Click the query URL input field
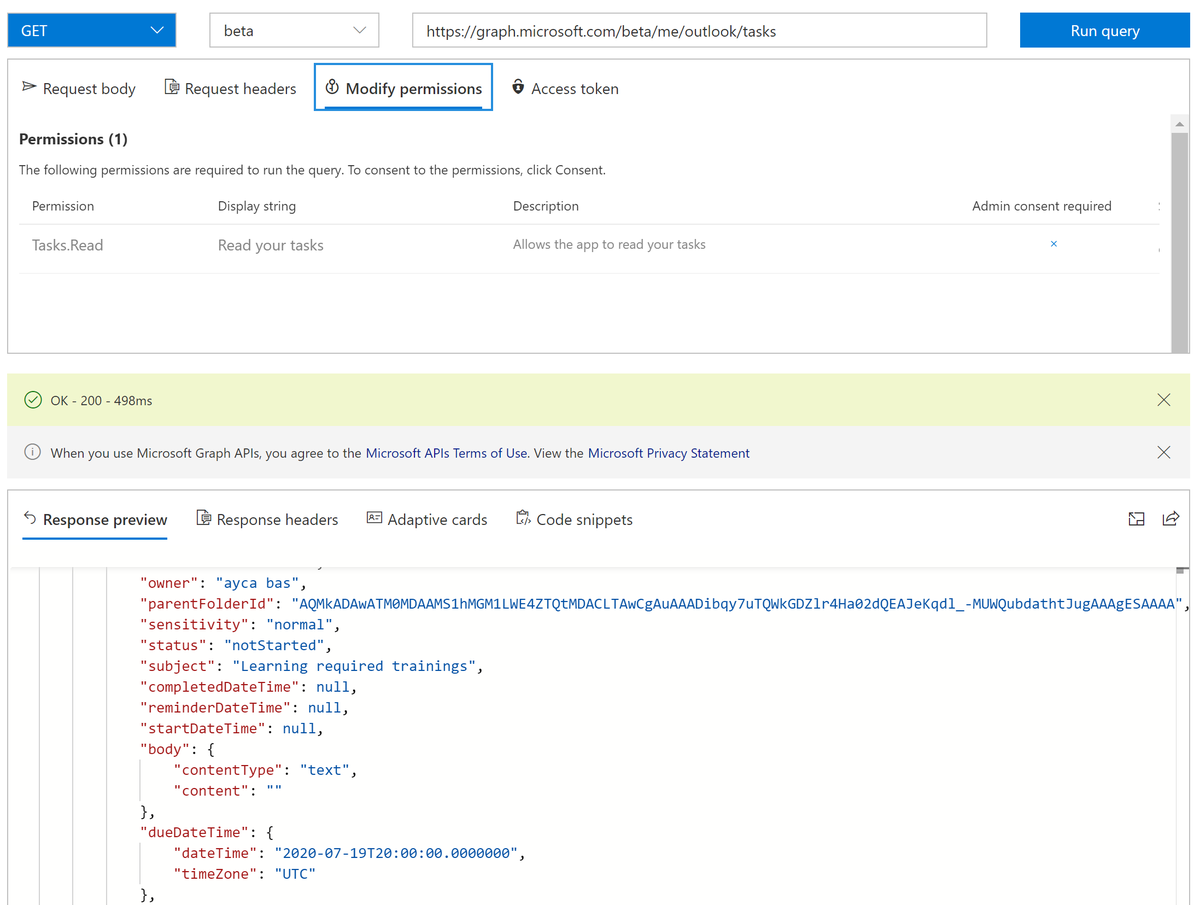This screenshot has width=1200, height=905. click(699, 30)
